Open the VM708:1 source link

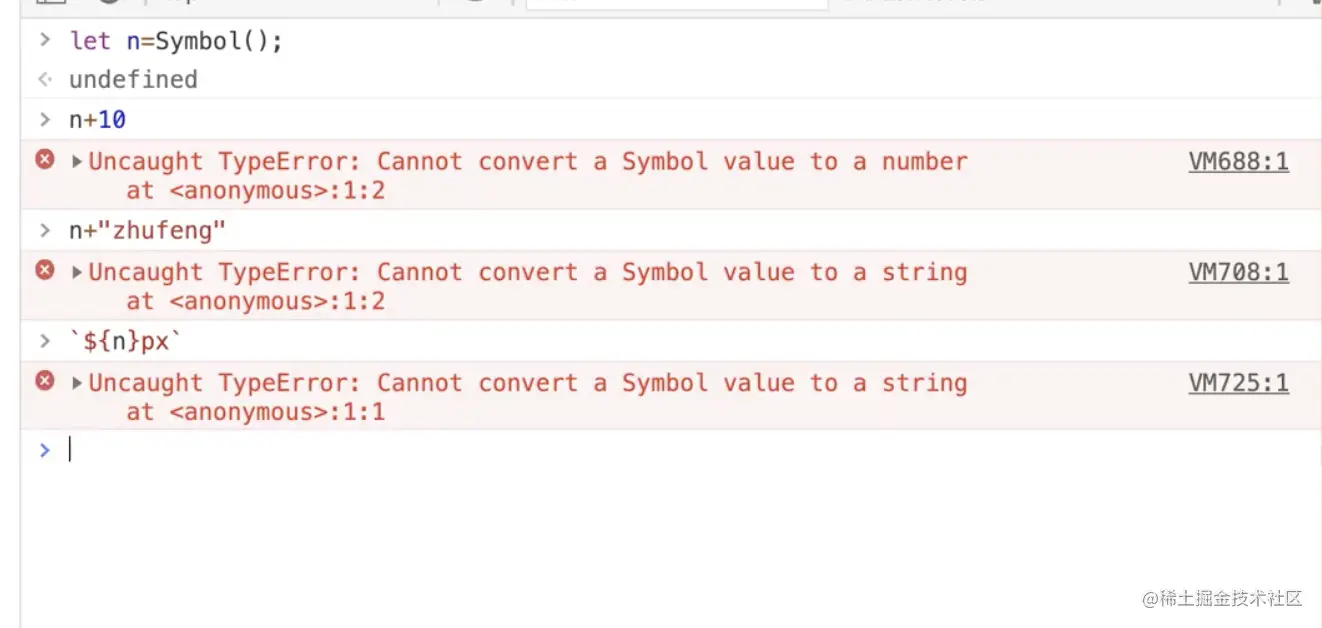point(1238,272)
